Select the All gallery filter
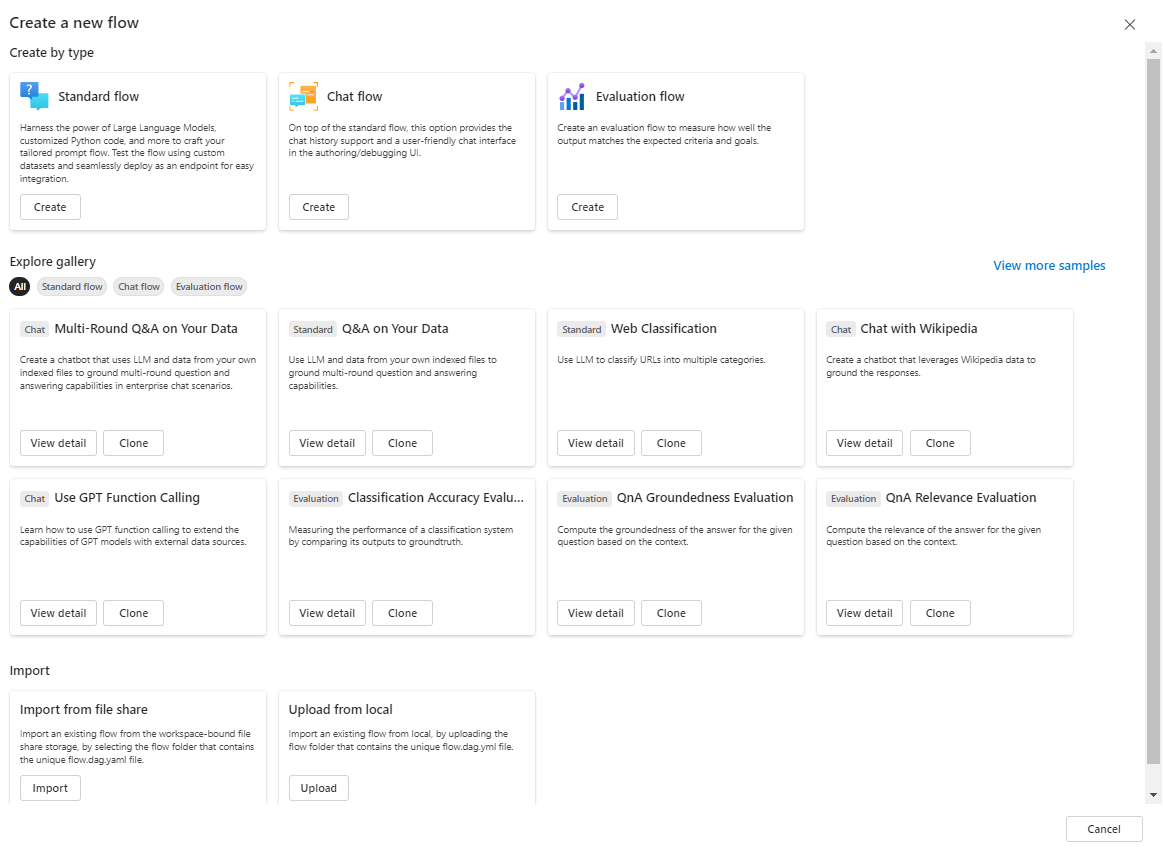The height and width of the screenshot is (855, 1163). point(20,287)
